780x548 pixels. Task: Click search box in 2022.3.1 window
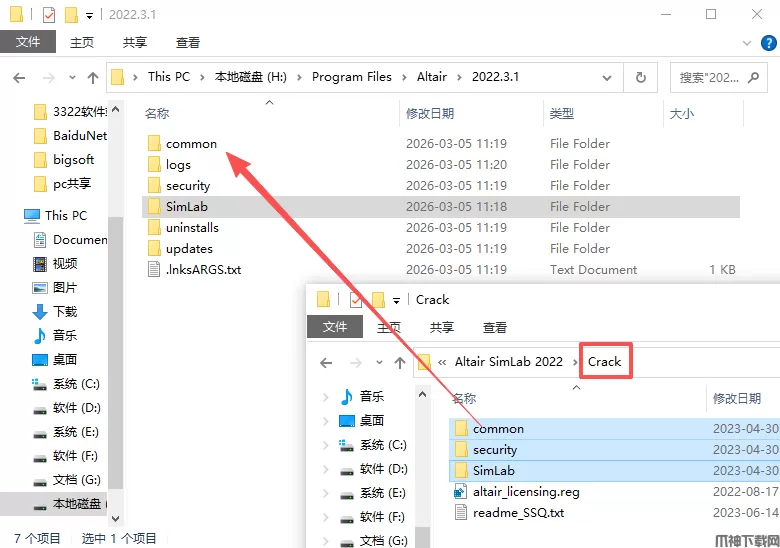[x=720, y=78]
